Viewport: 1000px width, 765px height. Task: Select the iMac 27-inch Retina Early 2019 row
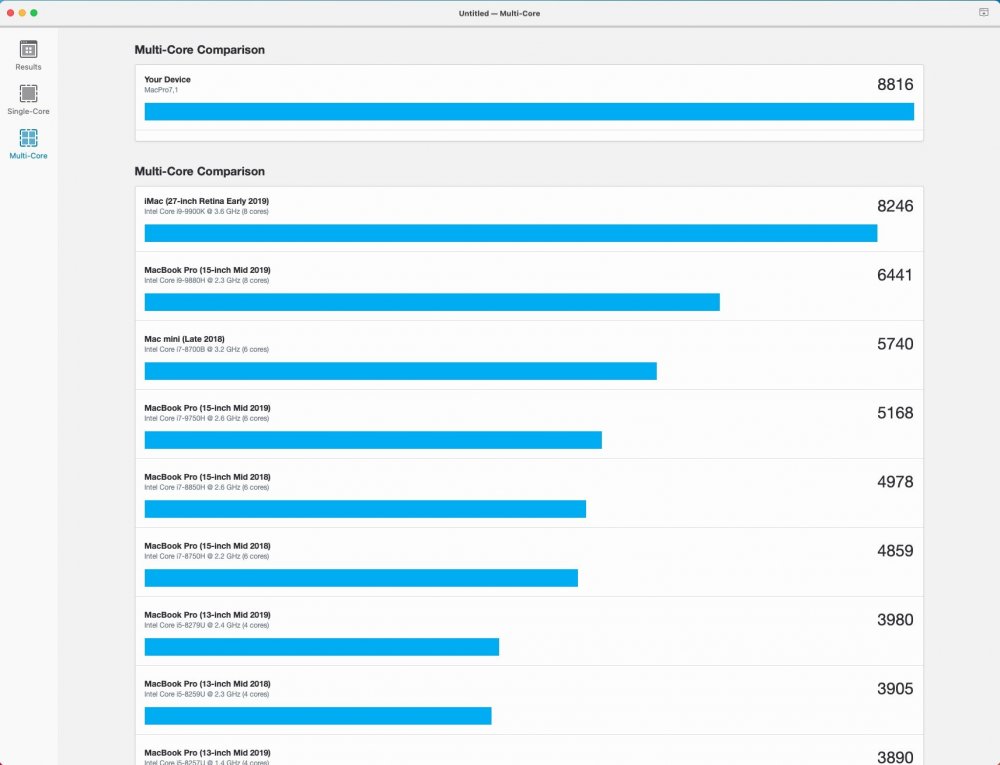coord(529,219)
